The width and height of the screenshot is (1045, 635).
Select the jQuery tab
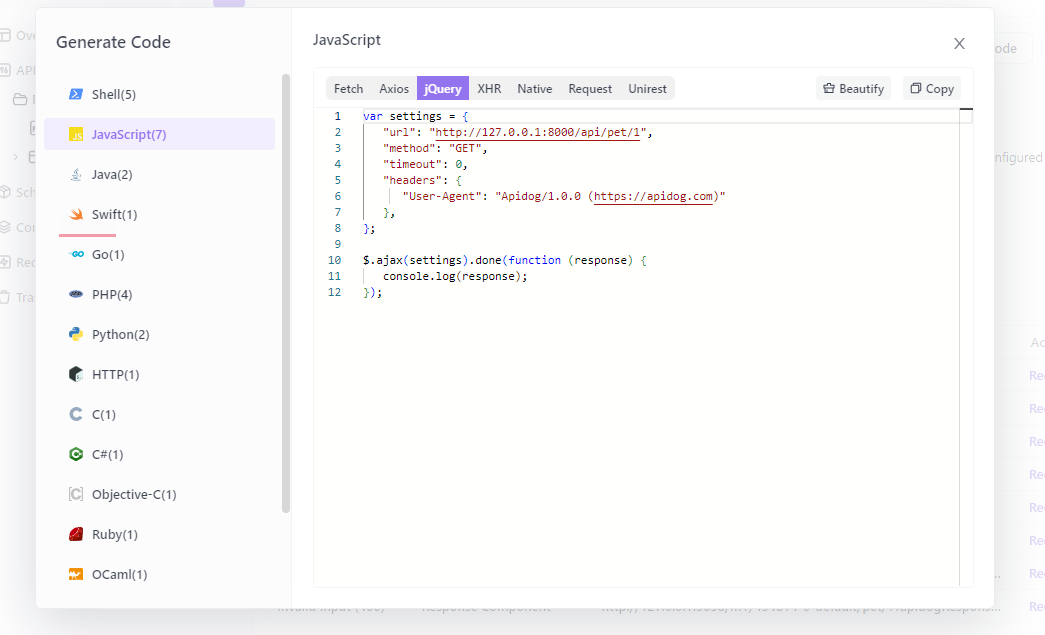[443, 89]
